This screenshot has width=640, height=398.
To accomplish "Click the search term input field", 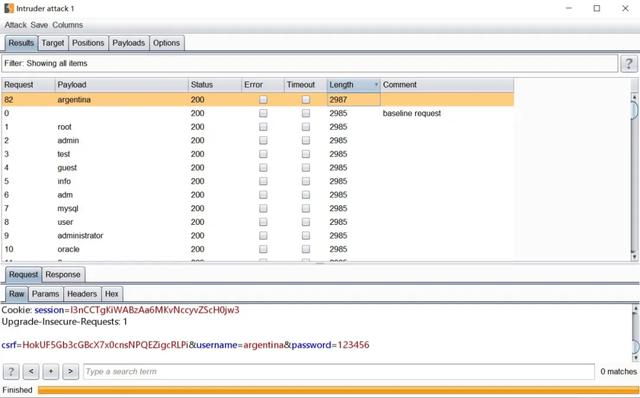I will pos(339,371).
